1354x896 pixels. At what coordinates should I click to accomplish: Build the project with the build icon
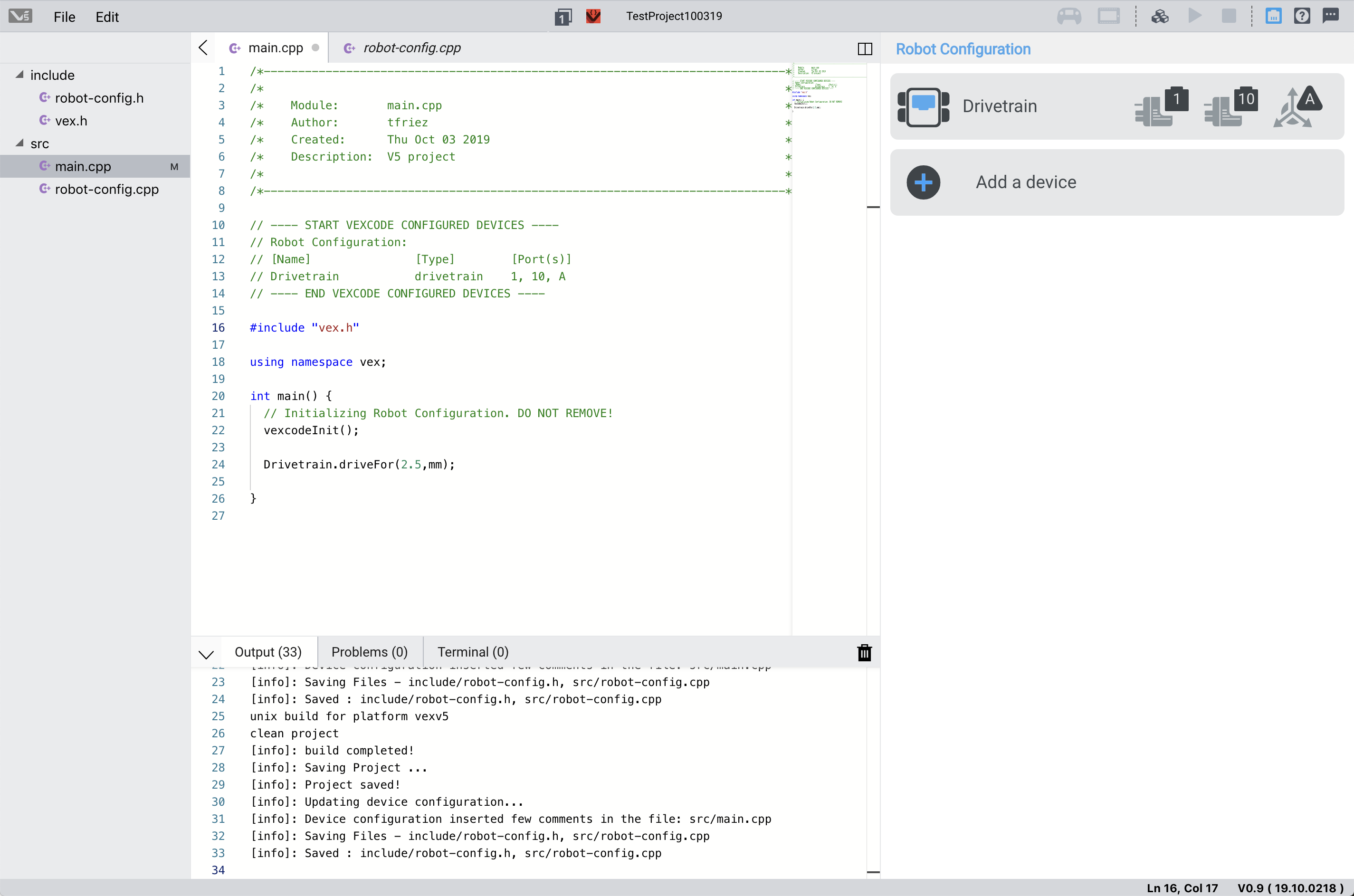point(1160,16)
